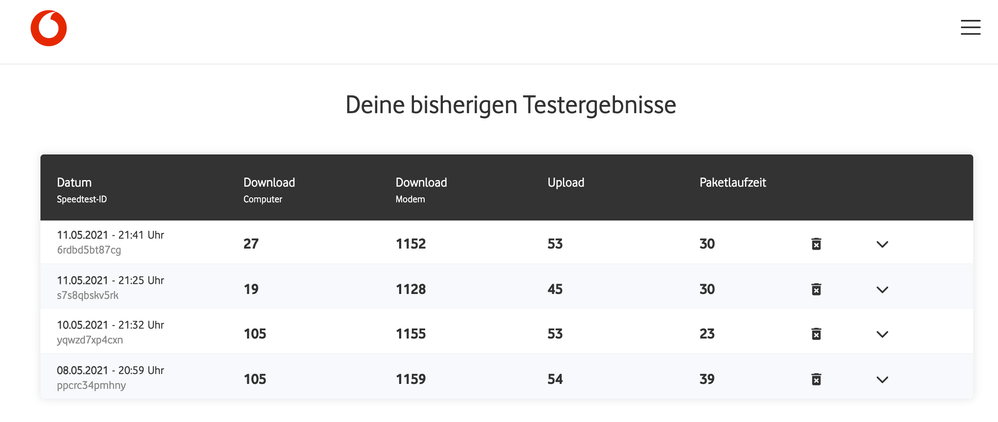The image size is (998, 422).
Task: Click the 1159 modem download value
Action: coord(410,379)
